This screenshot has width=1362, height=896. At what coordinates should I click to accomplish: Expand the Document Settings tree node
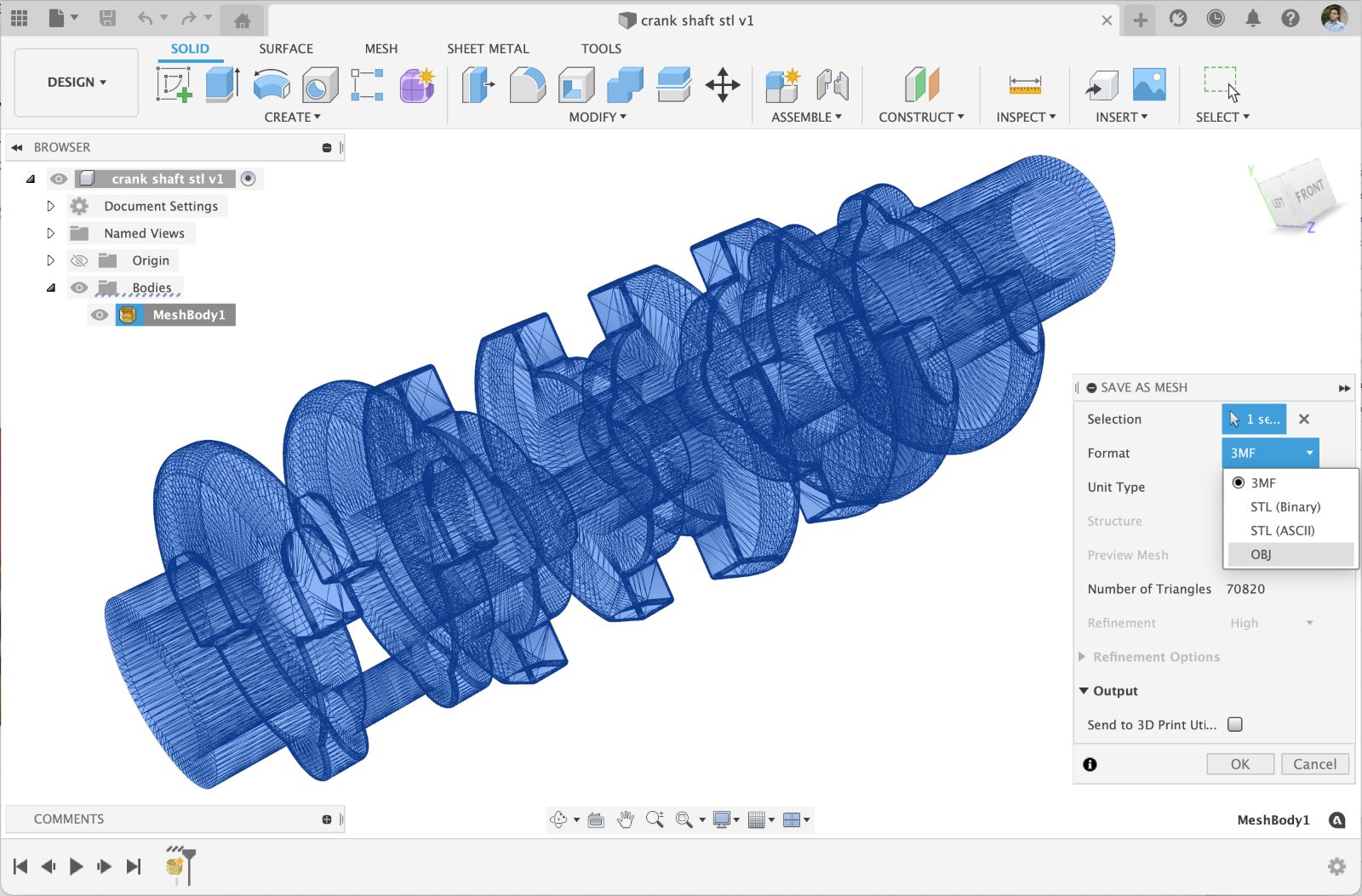pos(50,206)
